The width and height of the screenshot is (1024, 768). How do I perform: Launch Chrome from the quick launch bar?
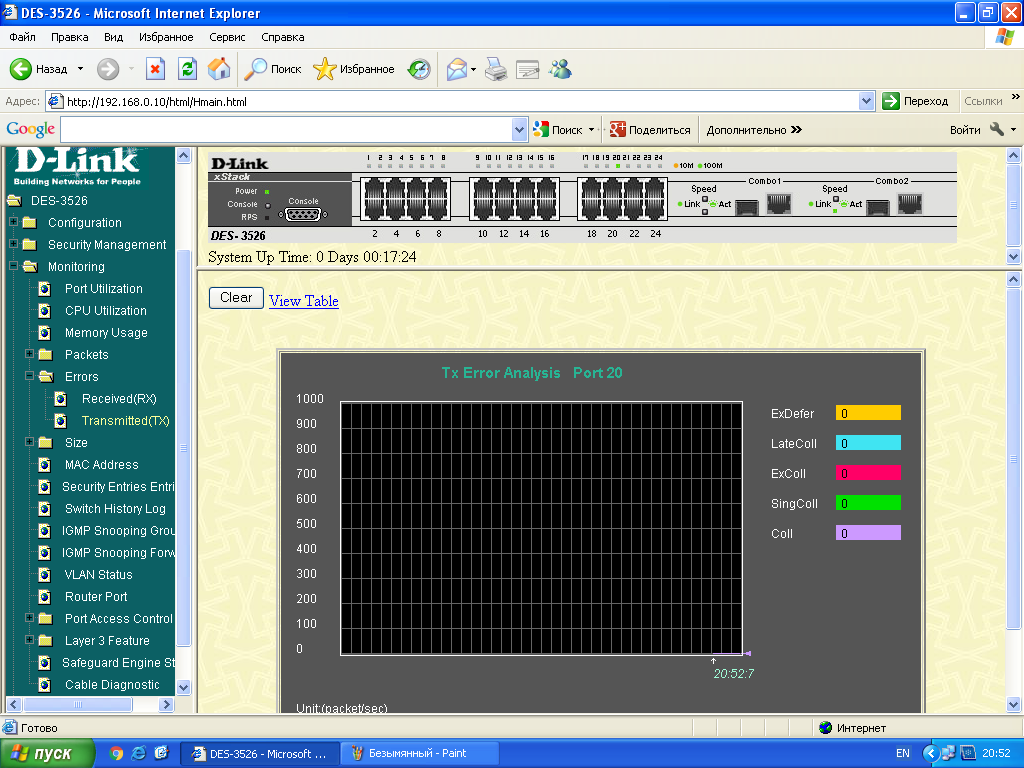[x=116, y=753]
